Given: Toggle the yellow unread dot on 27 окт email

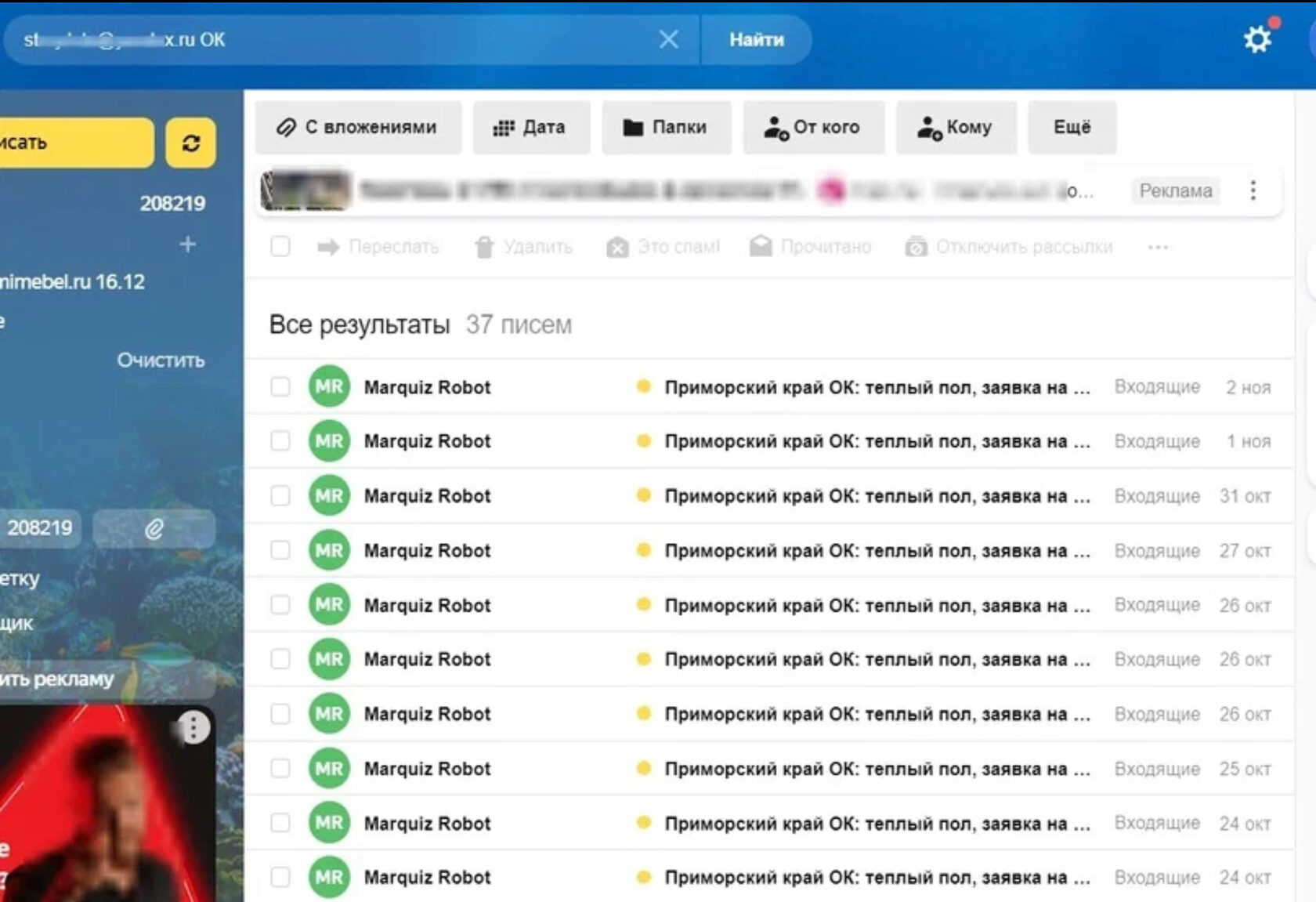Looking at the screenshot, I should [643, 550].
